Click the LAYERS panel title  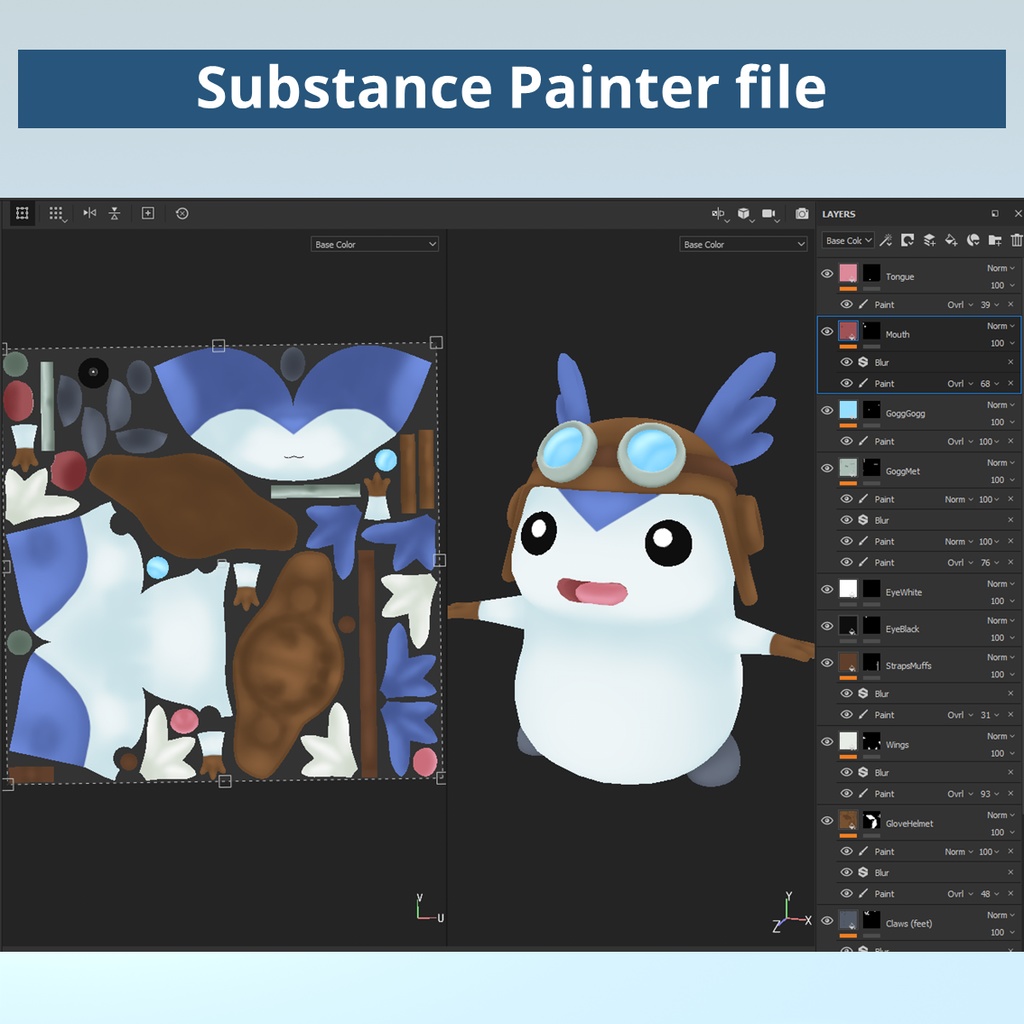(x=839, y=214)
